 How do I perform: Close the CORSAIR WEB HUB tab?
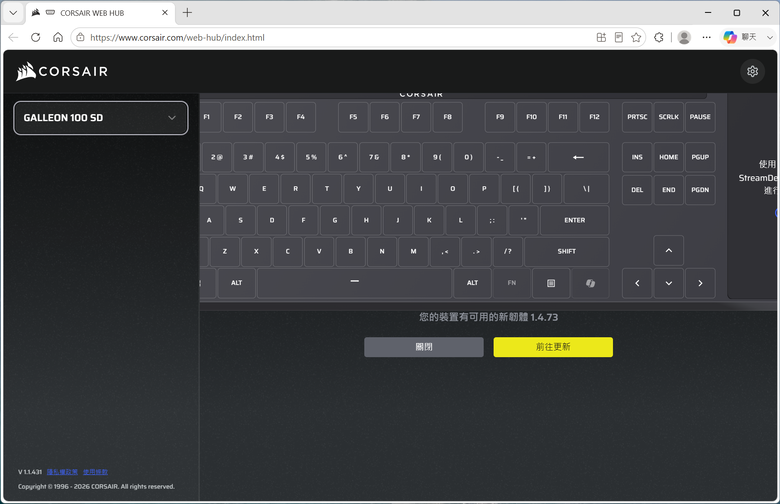[165, 13]
